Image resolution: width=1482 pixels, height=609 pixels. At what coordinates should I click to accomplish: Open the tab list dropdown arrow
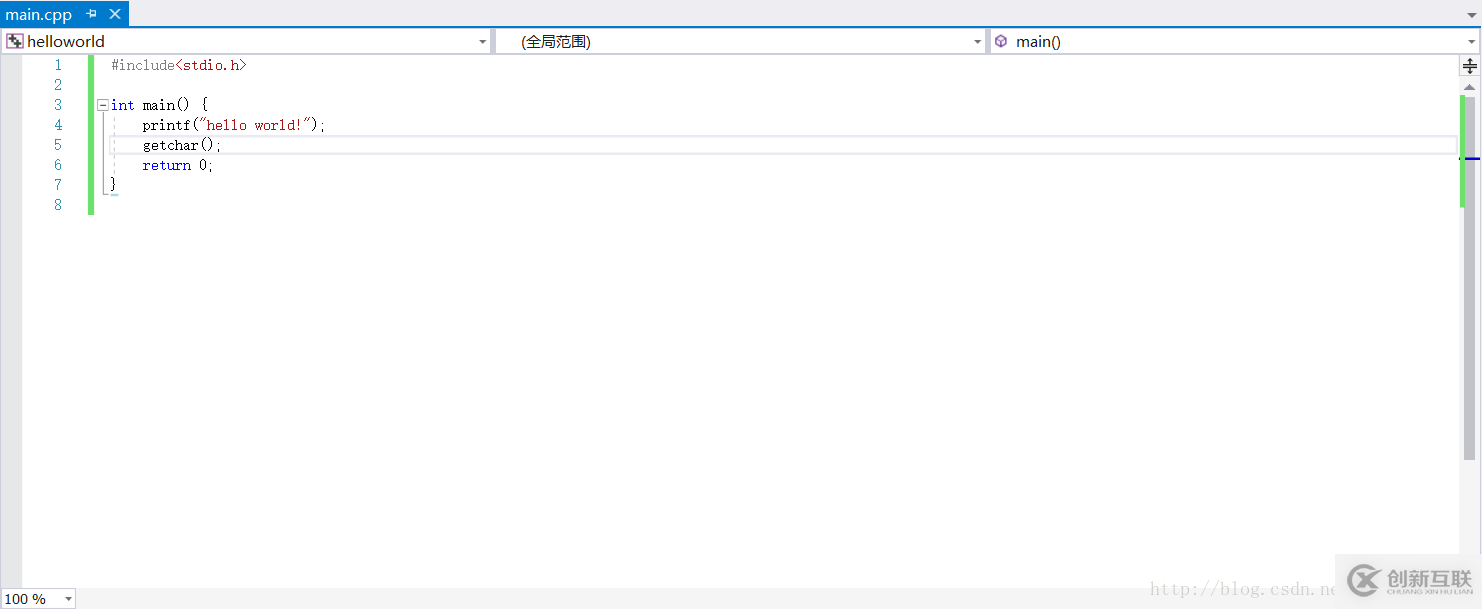pyautogui.click(x=1471, y=15)
